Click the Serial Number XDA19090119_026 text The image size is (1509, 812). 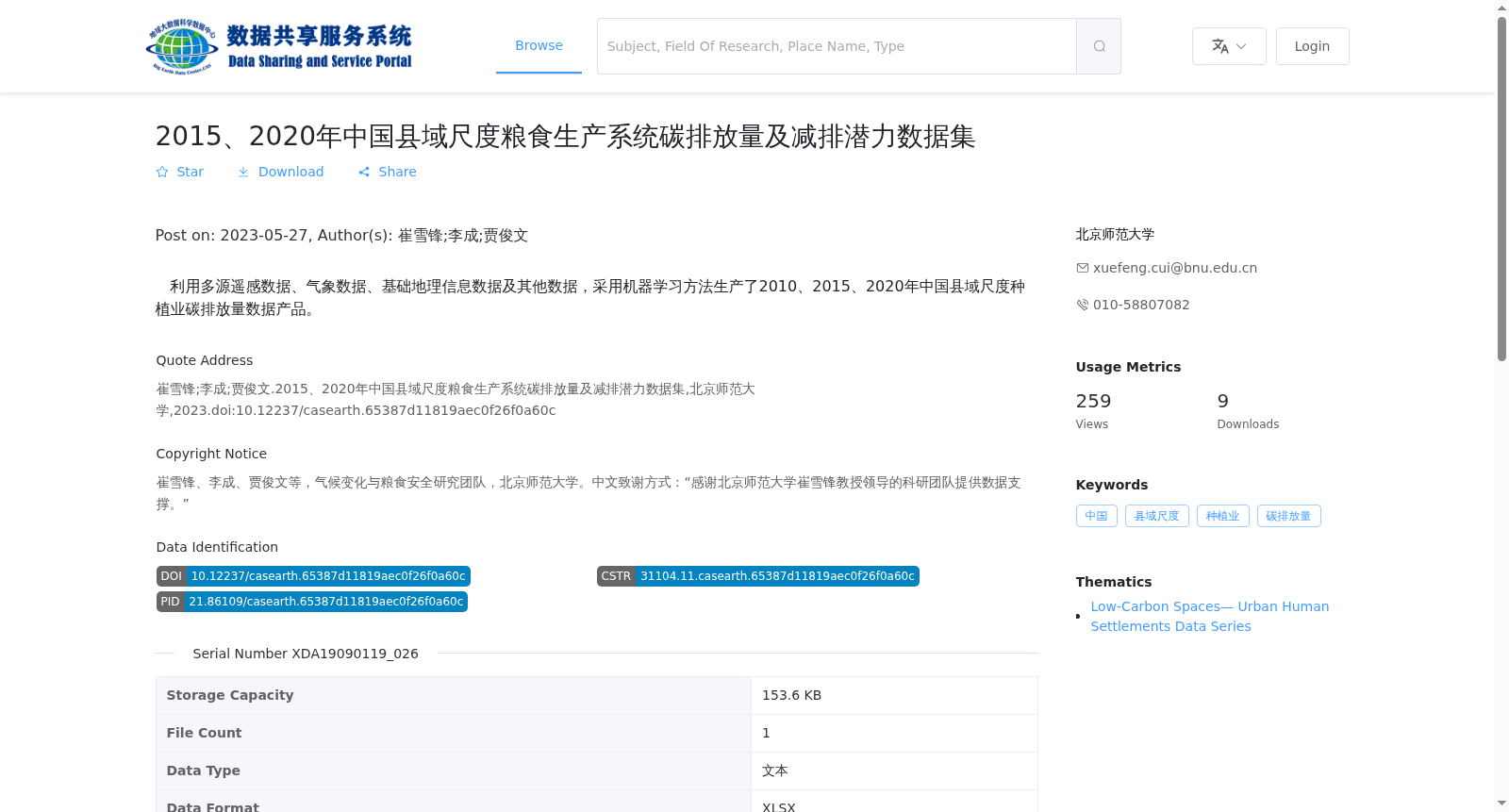(306, 654)
